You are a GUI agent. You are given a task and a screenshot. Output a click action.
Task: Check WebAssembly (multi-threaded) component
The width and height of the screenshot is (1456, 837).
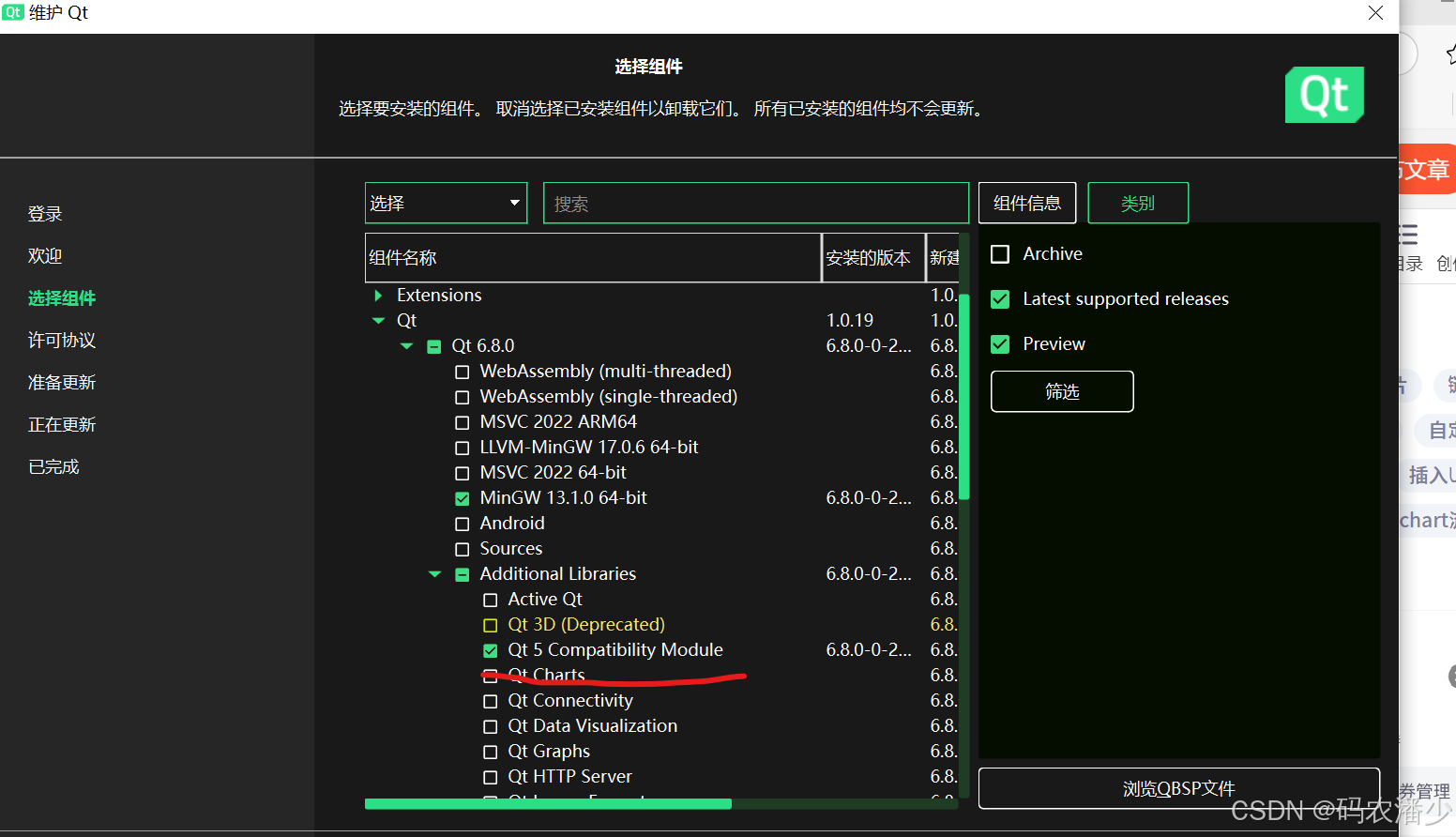click(x=462, y=373)
